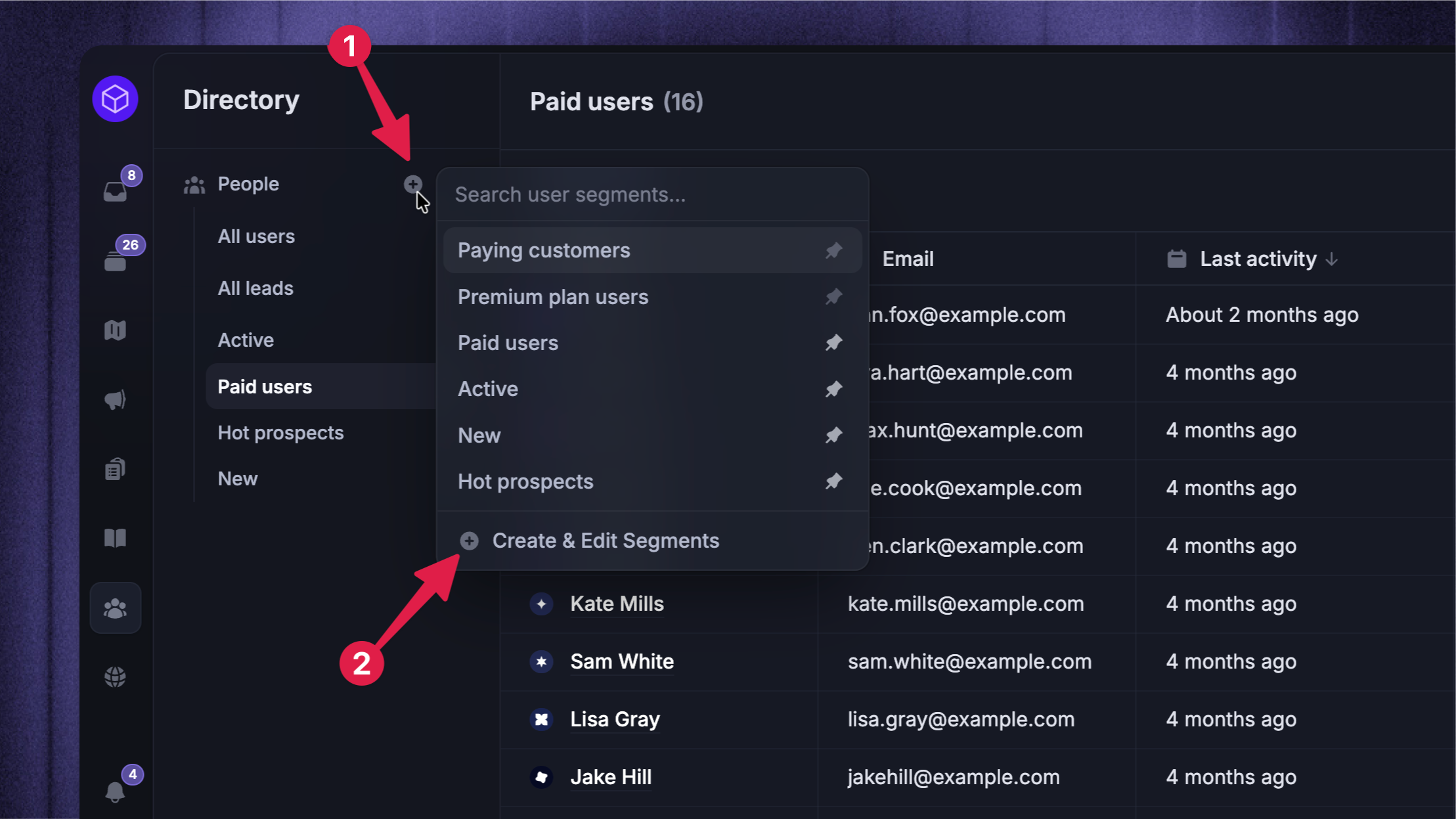The image size is (1456, 819).
Task: Click the Paid users (16) page title
Action: pyautogui.click(x=617, y=102)
